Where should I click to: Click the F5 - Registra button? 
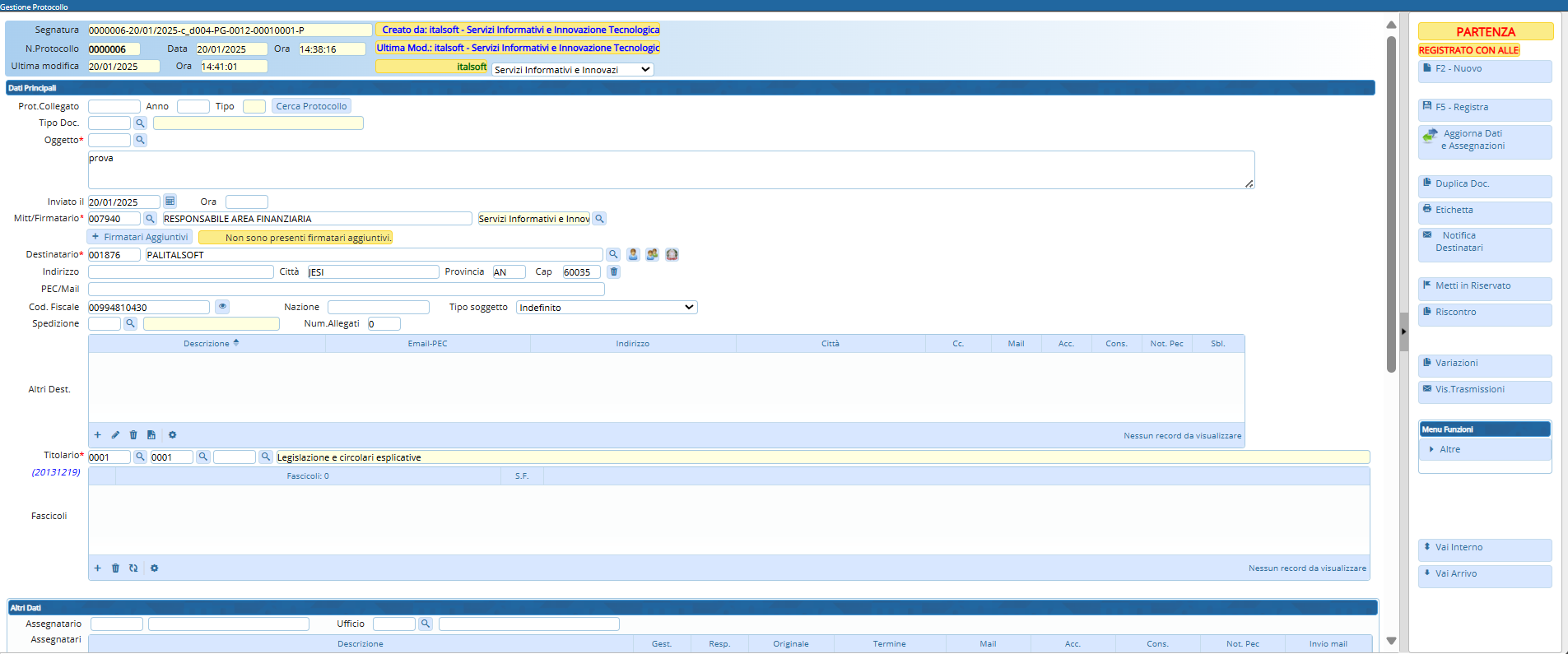click(1484, 108)
